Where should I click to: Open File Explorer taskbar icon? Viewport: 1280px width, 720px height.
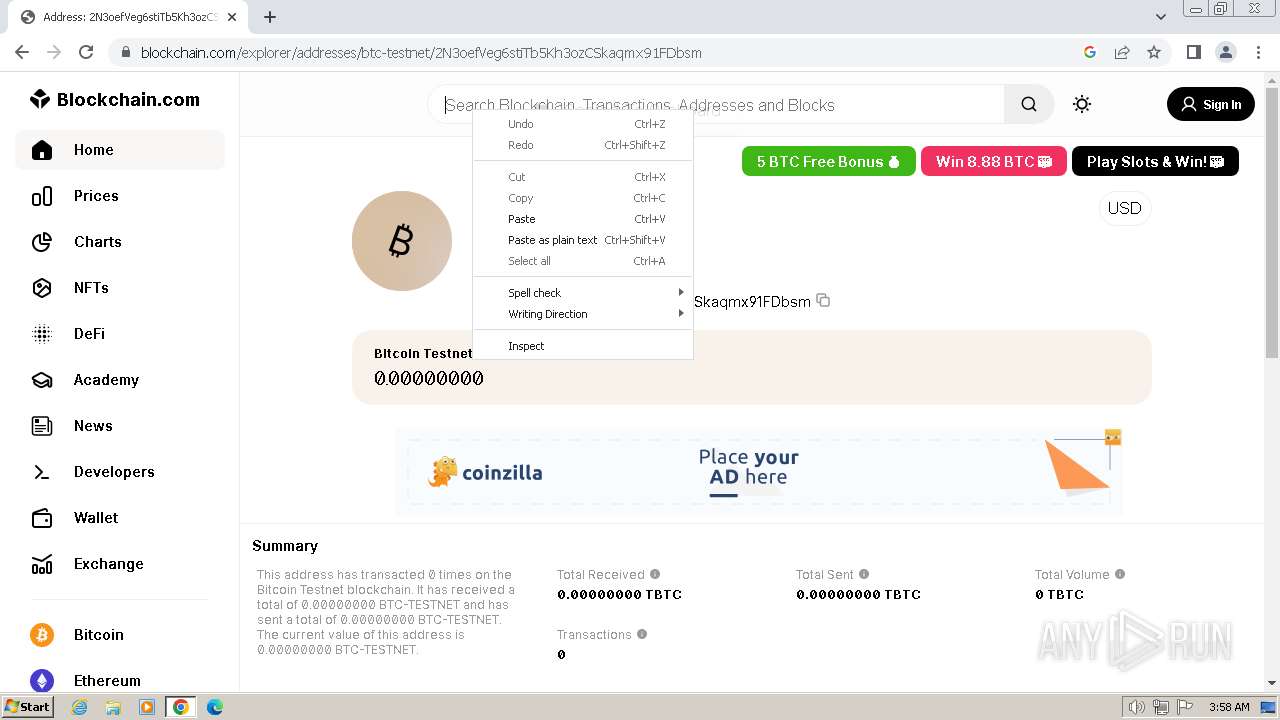click(113, 707)
